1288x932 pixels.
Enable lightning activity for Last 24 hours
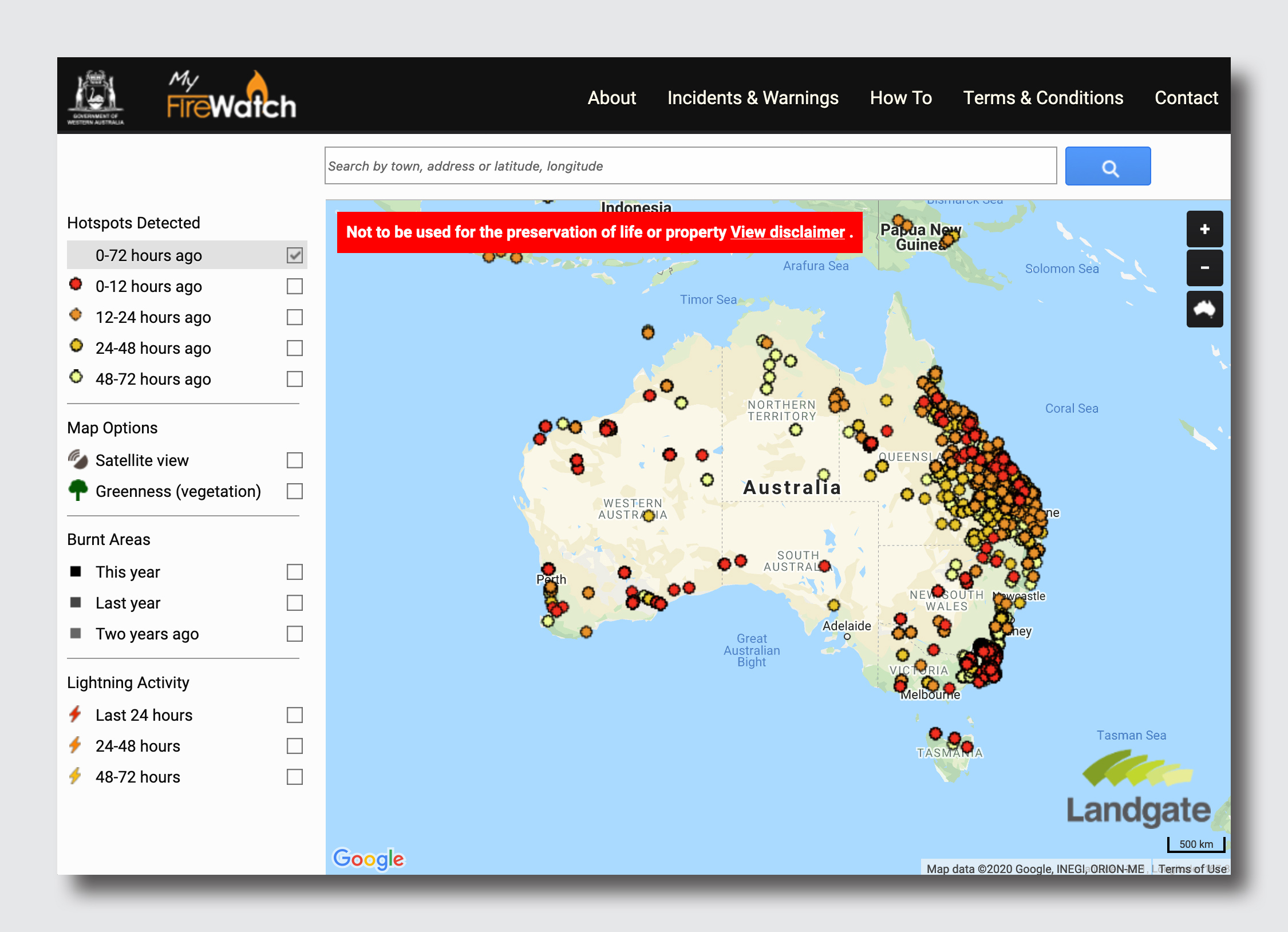click(x=294, y=714)
